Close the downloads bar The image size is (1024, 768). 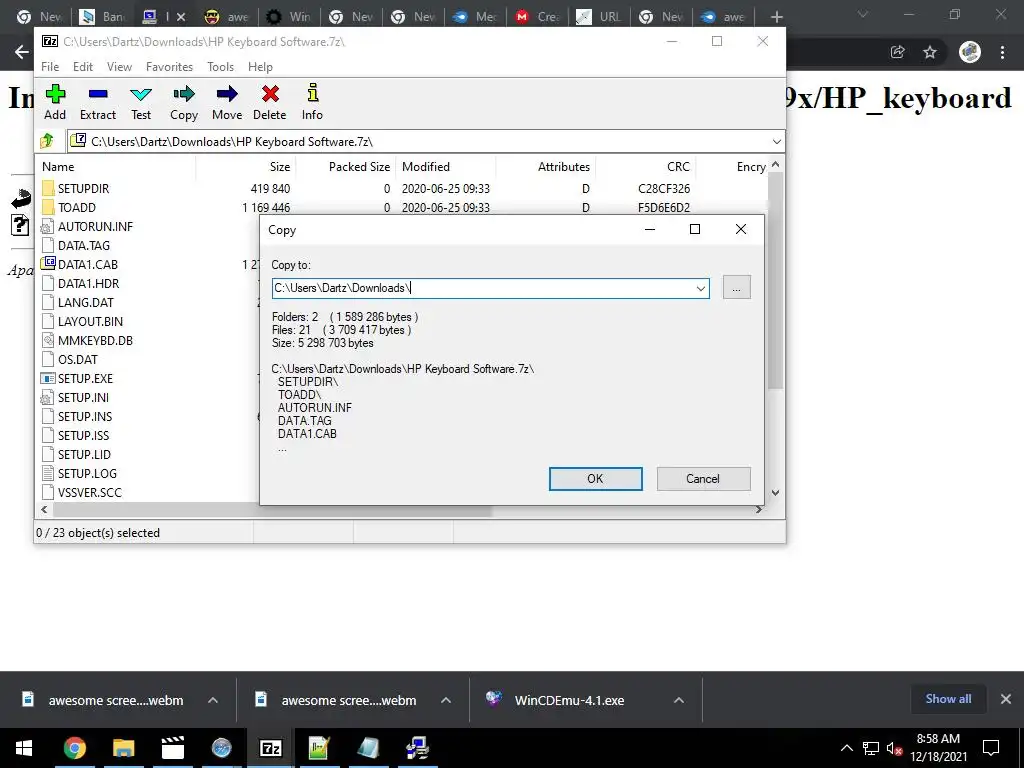[1006, 699]
